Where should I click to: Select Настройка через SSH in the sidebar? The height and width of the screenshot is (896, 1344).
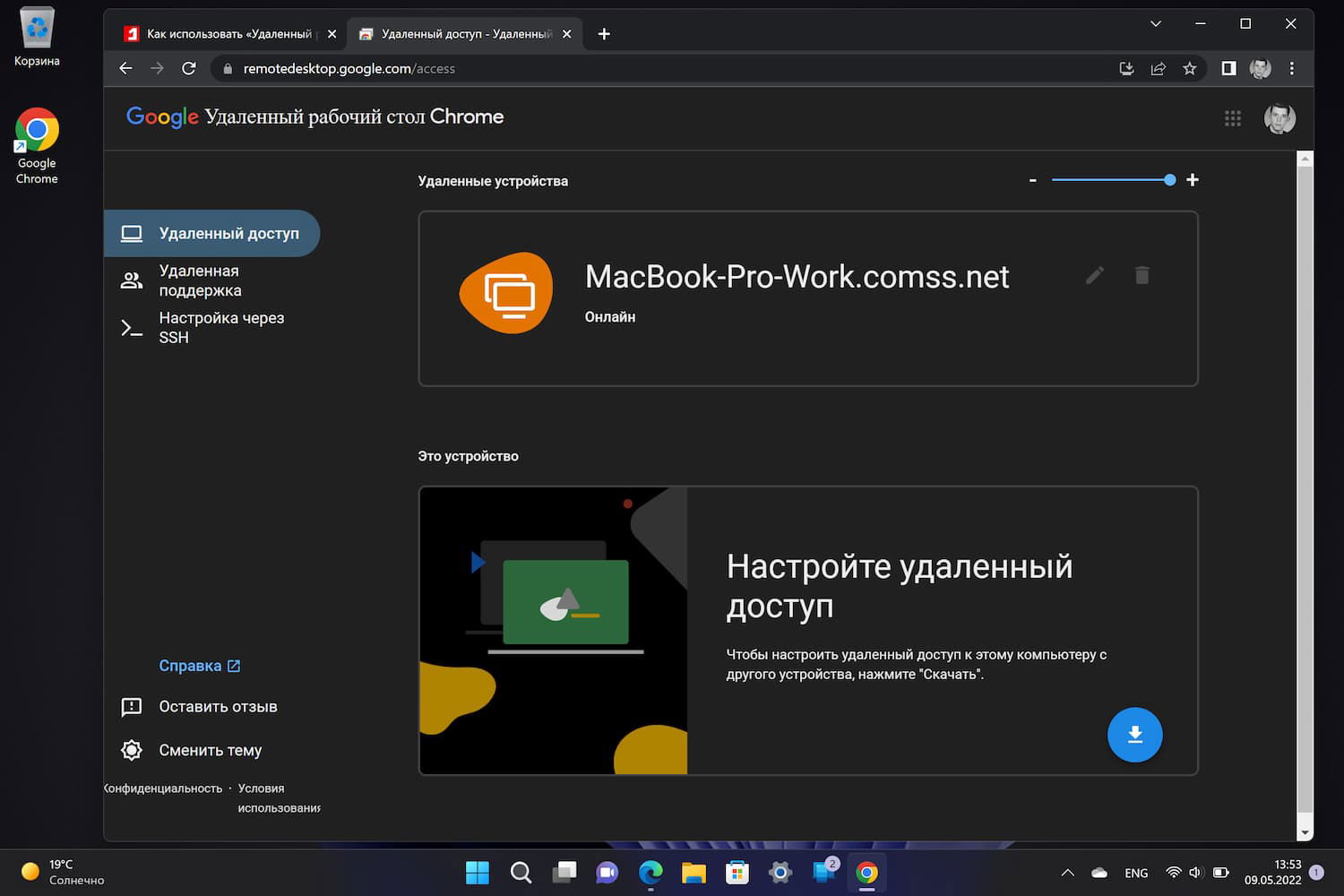[x=221, y=327]
